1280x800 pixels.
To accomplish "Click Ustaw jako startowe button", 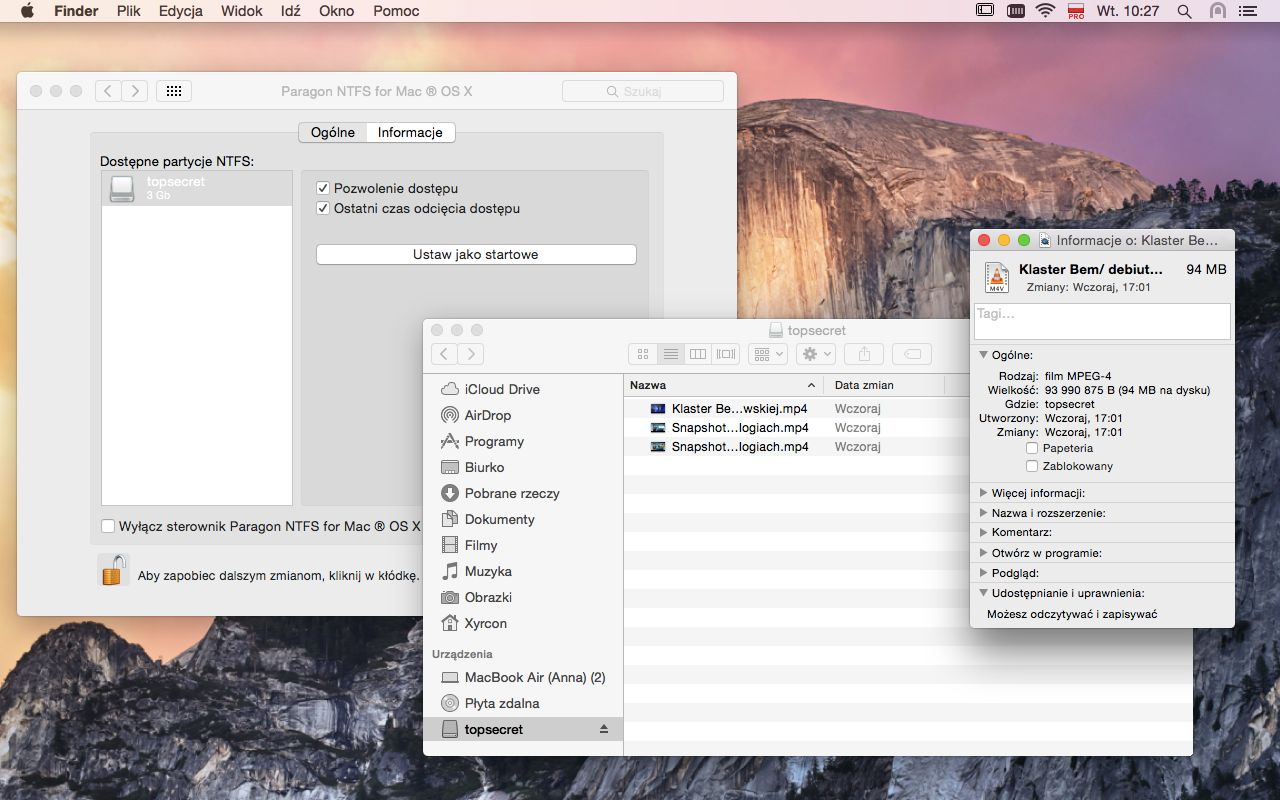I will [476, 254].
